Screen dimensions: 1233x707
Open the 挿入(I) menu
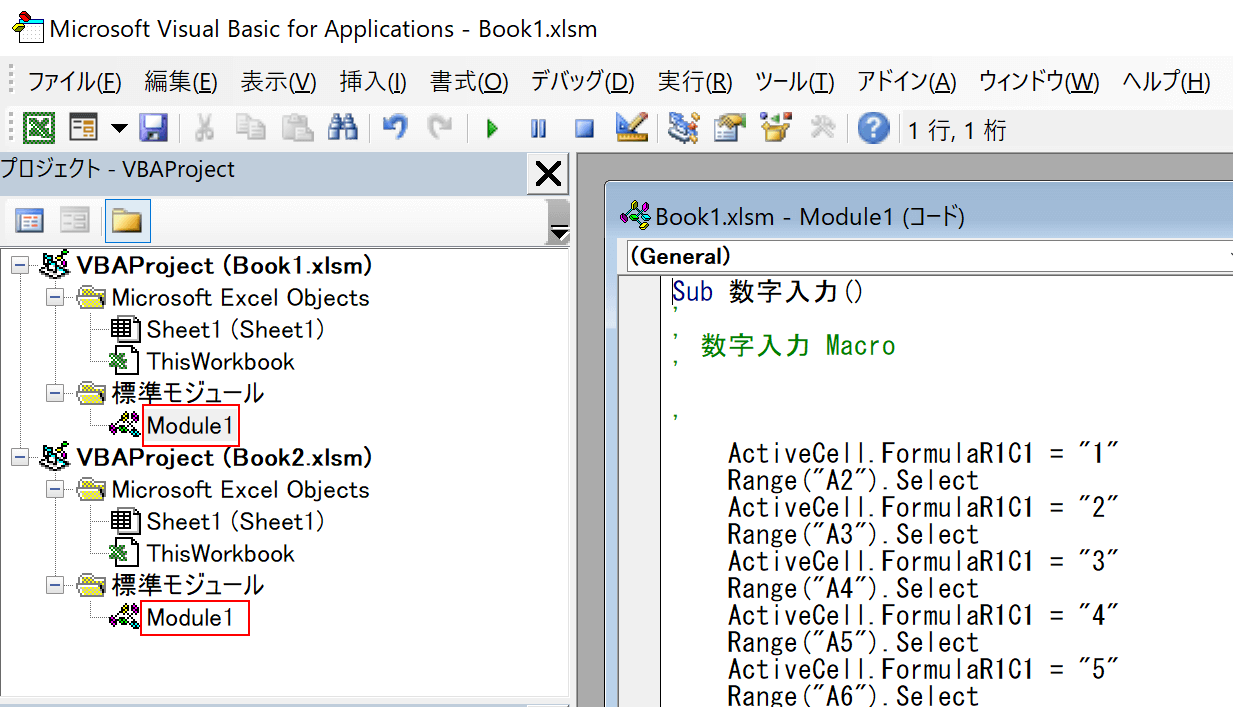pyautogui.click(x=373, y=82)
